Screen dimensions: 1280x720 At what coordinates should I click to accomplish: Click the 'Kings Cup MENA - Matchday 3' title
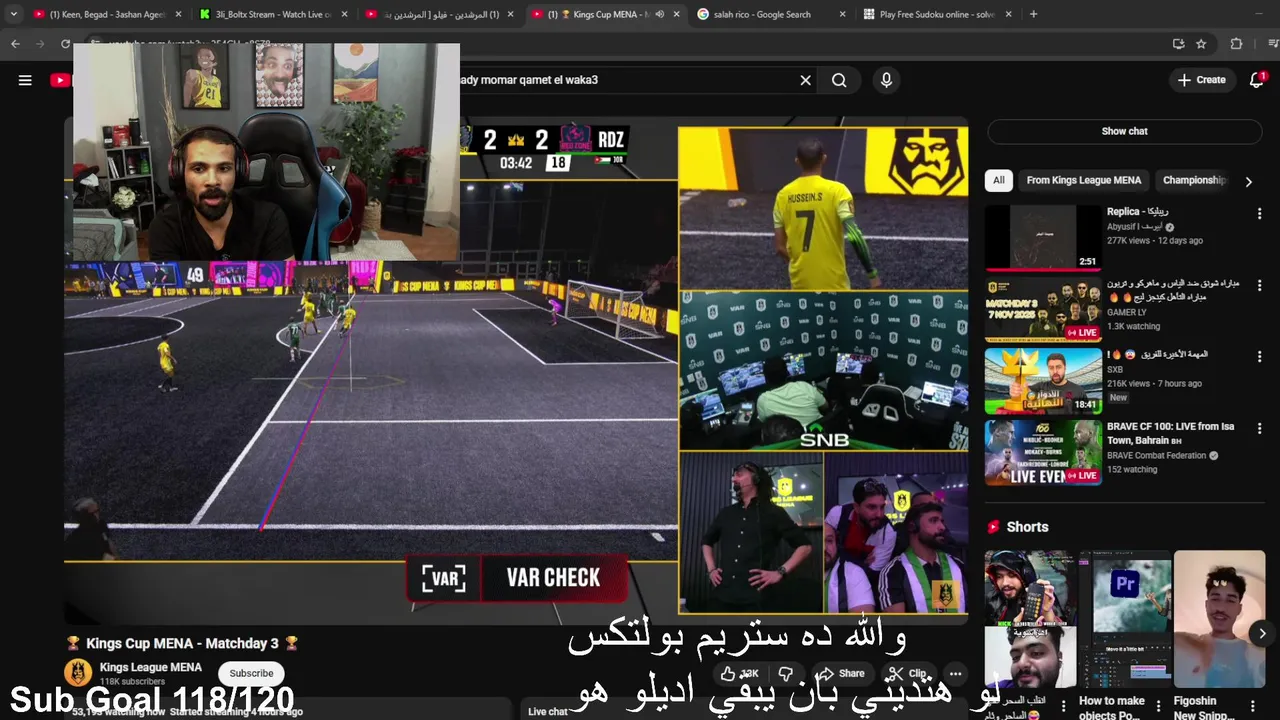coord(182,643)
